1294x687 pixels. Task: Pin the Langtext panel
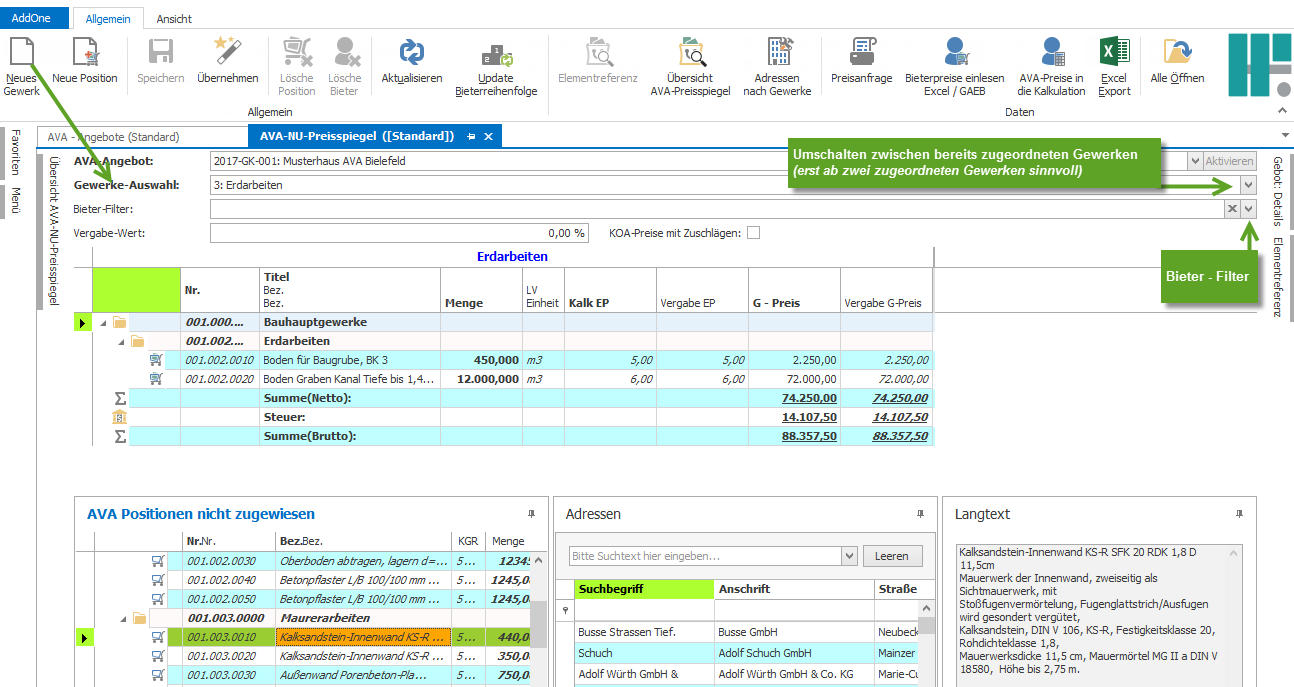tap(1239, 514)
